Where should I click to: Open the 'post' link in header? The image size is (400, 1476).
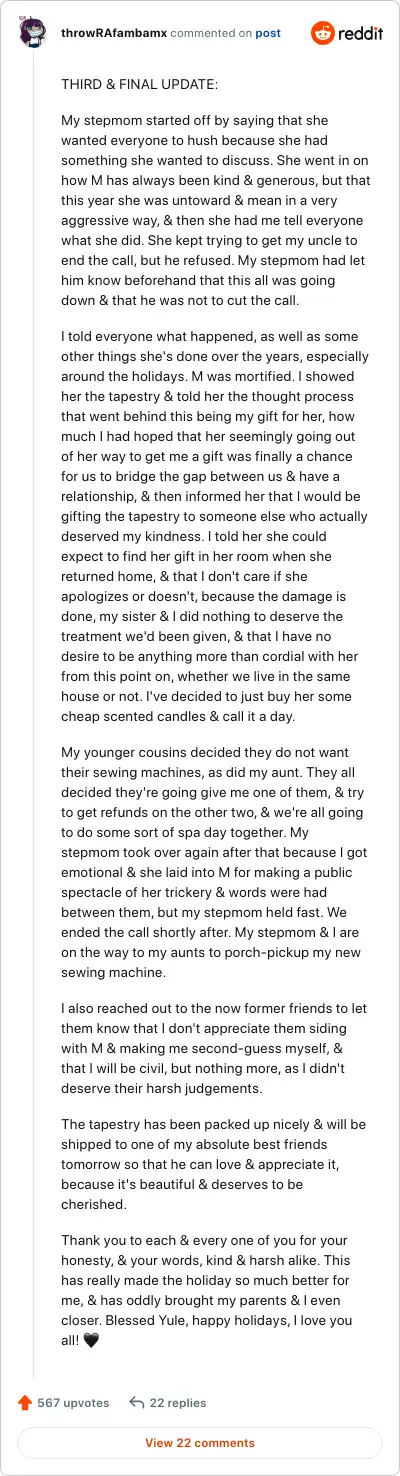[x=268, y=33]
